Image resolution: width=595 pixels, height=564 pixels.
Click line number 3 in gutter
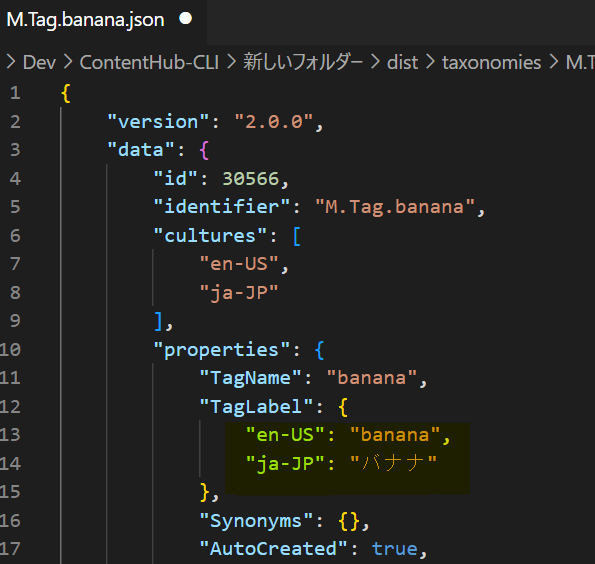pyautogui.click(x=15, y=150)
